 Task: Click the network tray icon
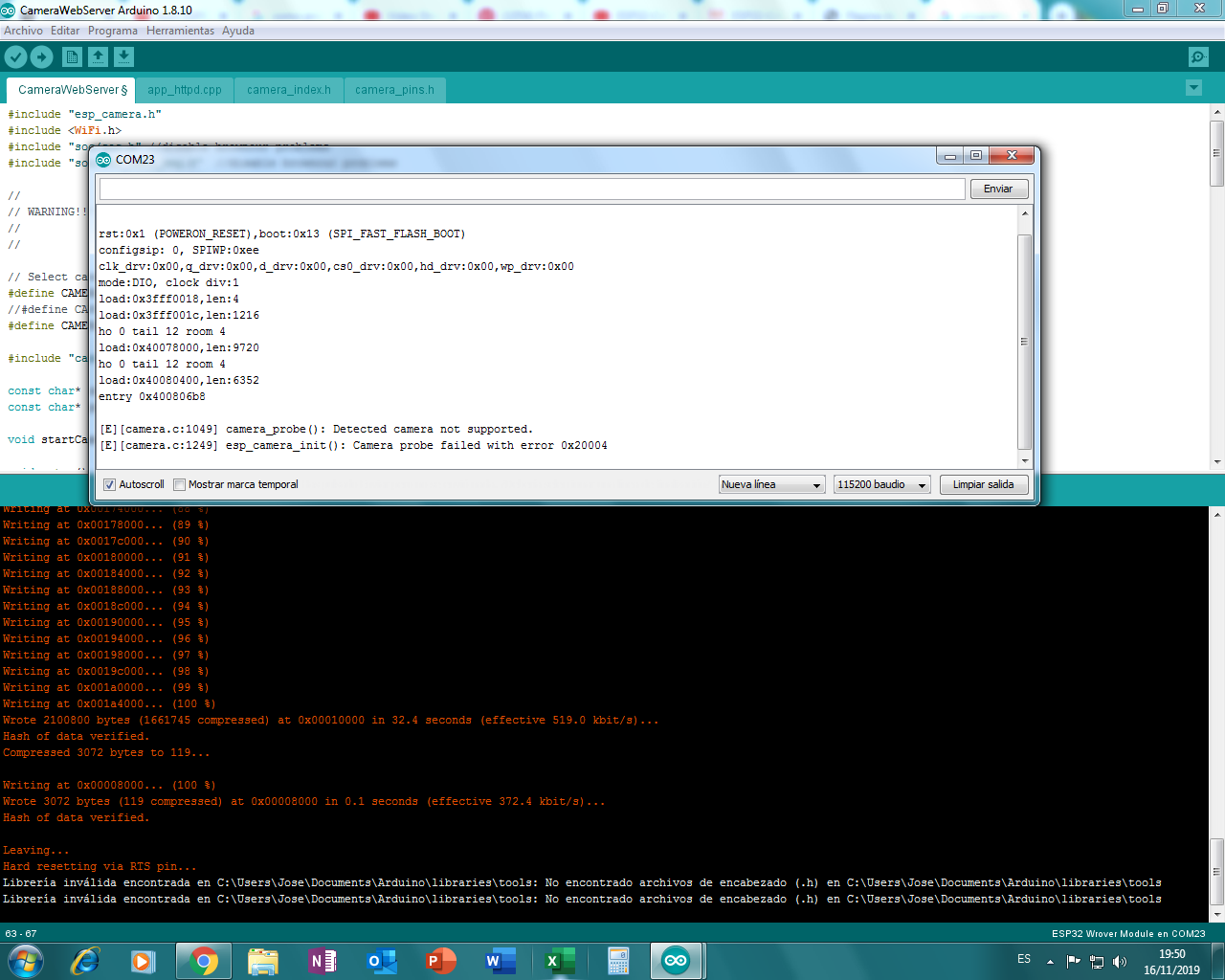point(1097,961)
